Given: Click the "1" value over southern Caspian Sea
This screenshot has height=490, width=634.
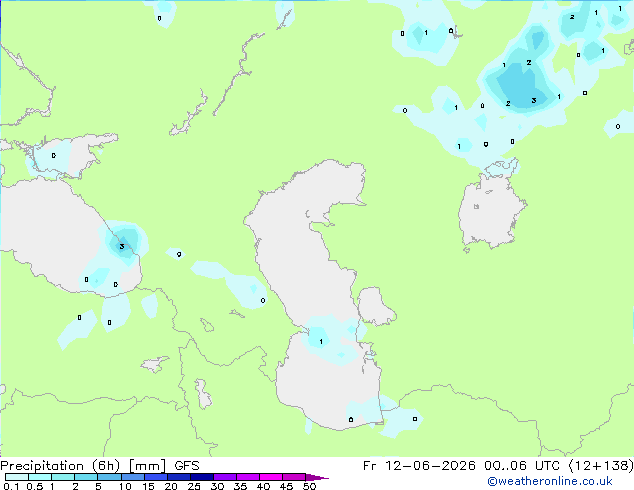Looking at the screenshot, I should click(x=321, y=342).
